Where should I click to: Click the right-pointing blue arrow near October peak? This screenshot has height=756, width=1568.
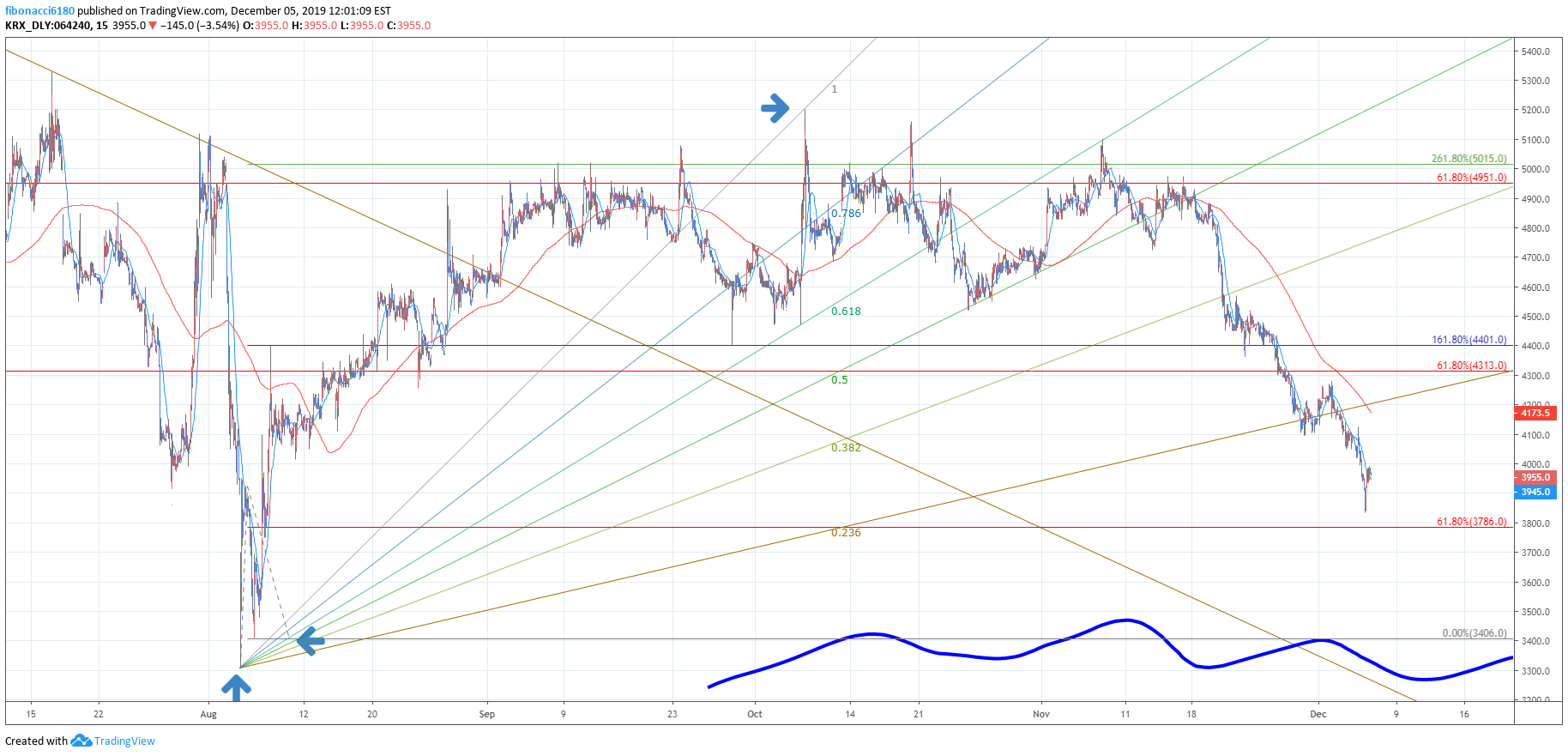[x=775, y=108]
